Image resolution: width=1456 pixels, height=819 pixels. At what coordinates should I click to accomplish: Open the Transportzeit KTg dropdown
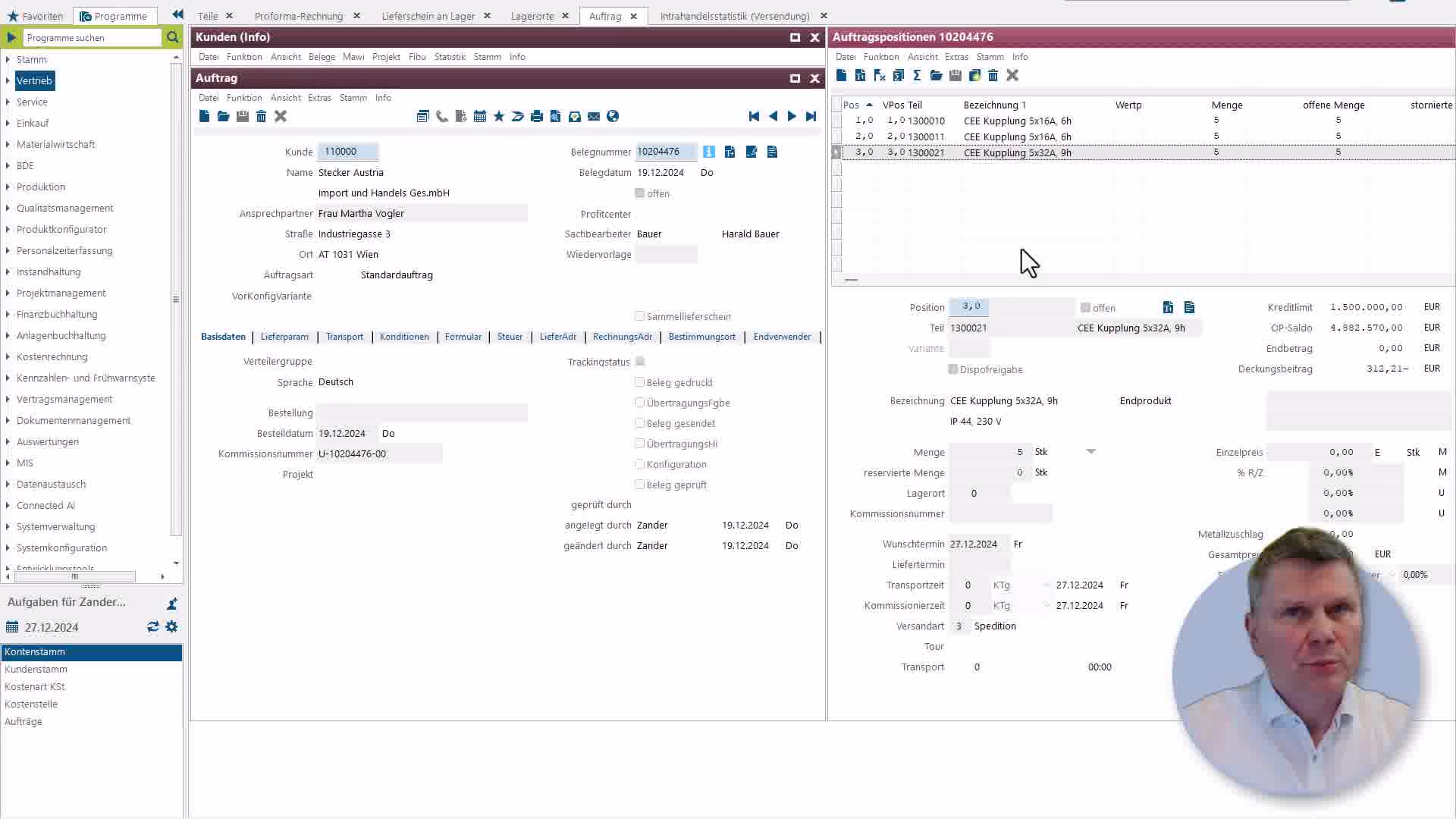[1046, 585]
